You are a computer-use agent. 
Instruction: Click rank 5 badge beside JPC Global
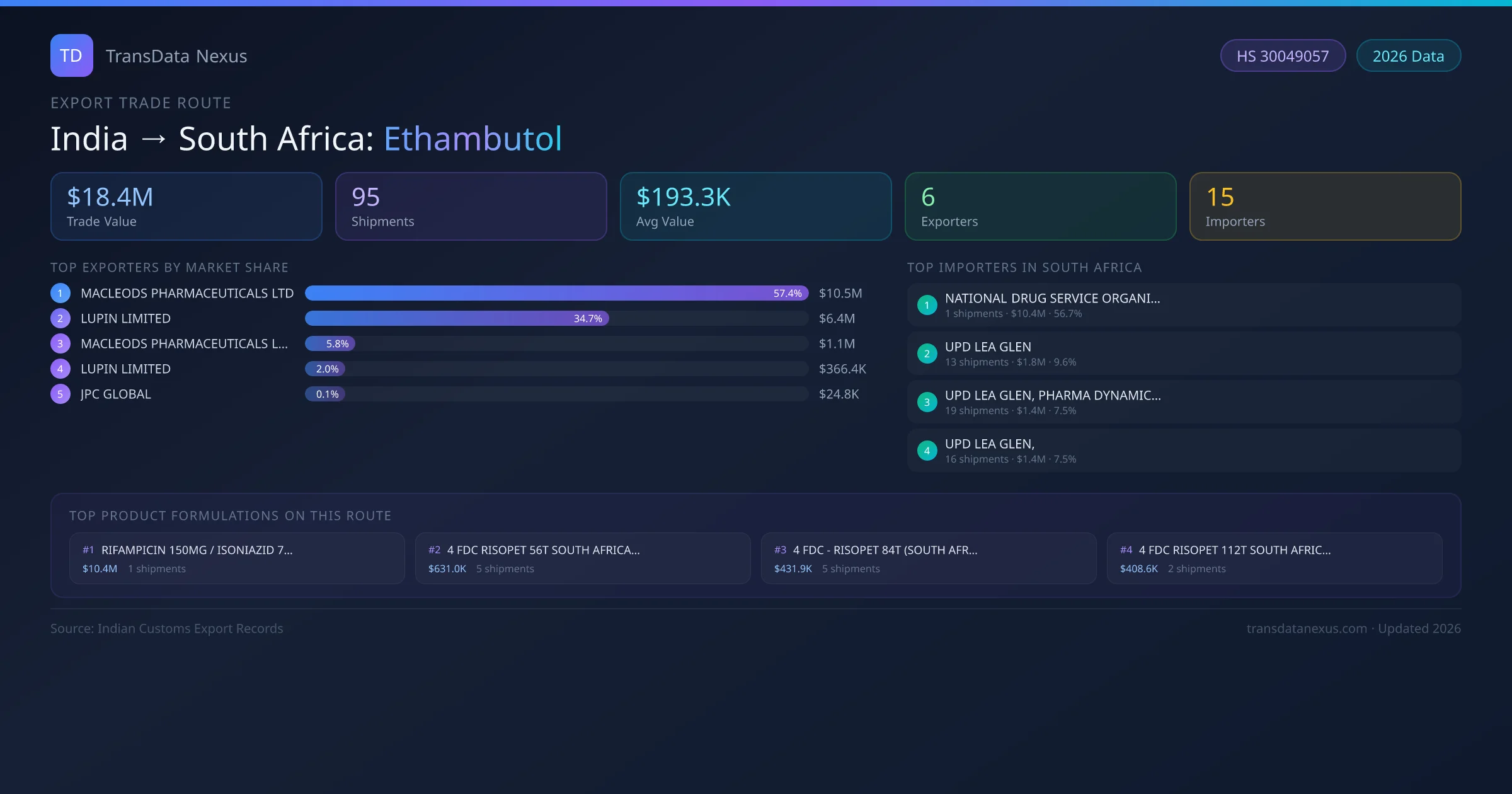pyautogui.click(x=60, y=394)
